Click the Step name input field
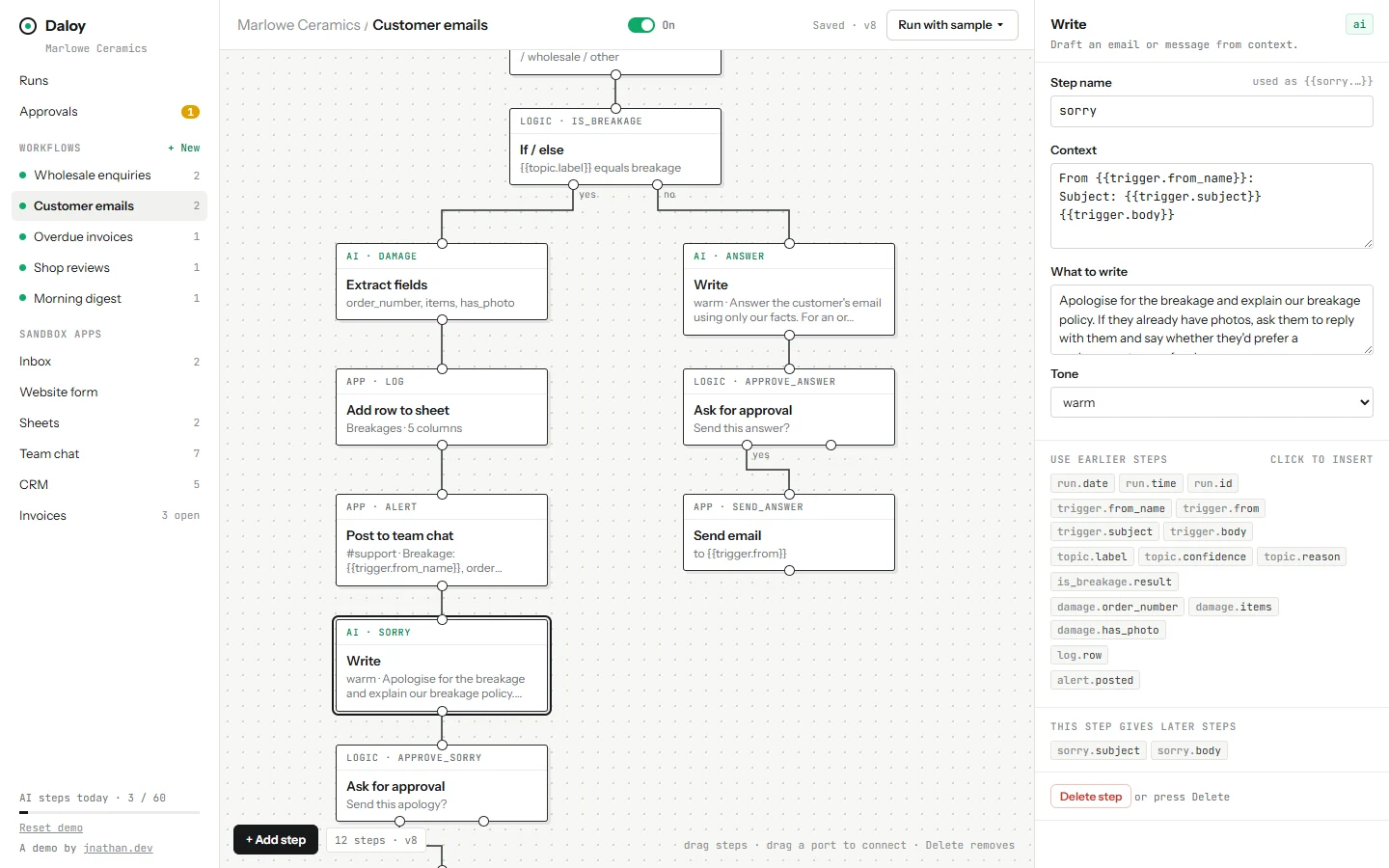Screen dimensions: 1389x868 [x=1212, y=111]
